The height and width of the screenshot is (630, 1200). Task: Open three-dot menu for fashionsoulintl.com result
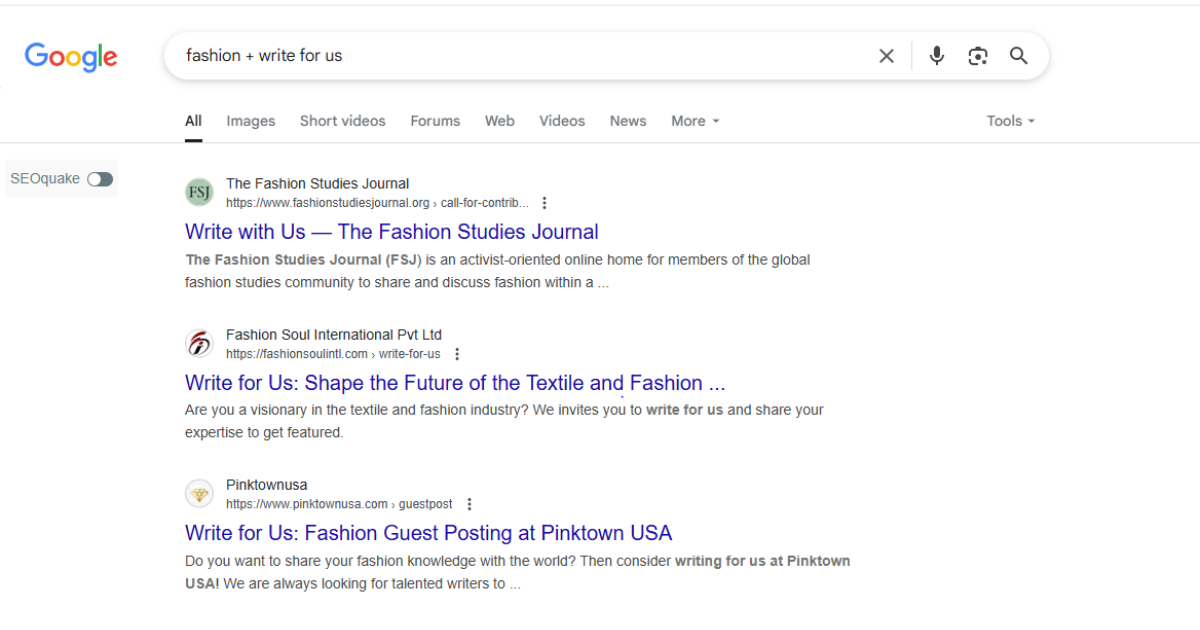click(x=457, y=354)
